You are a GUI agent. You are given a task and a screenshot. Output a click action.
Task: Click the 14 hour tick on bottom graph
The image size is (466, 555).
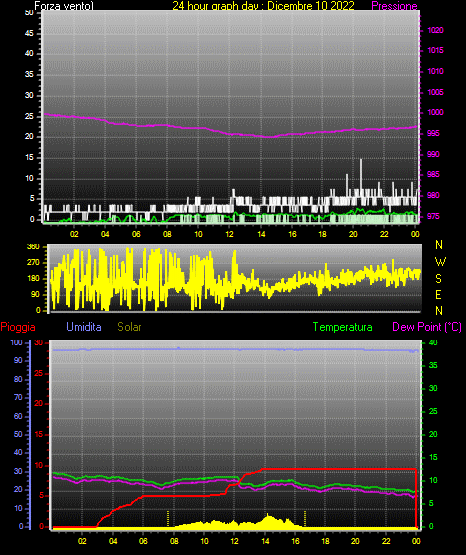click(x=265, y=541)
